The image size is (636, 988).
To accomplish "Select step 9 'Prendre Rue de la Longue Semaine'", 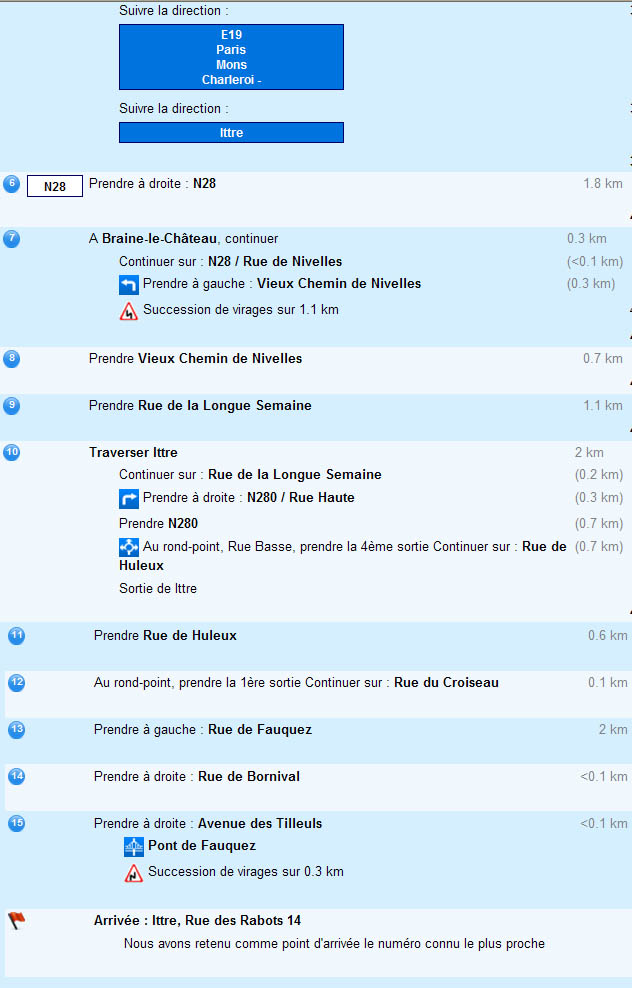I will point(200,405).
